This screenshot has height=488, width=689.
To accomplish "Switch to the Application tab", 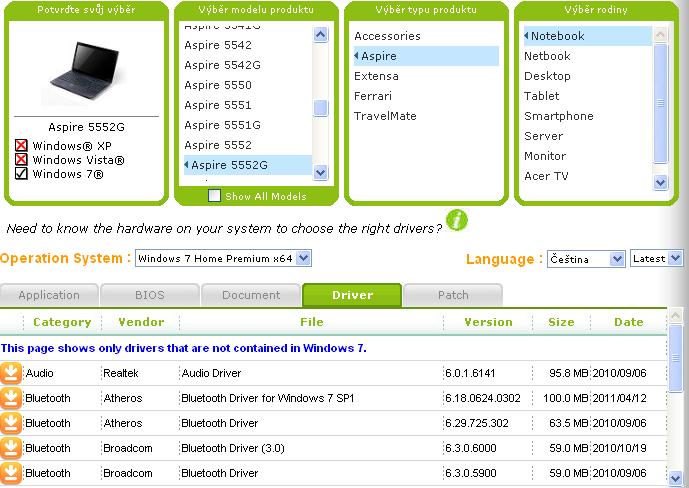I will point(49,295).
